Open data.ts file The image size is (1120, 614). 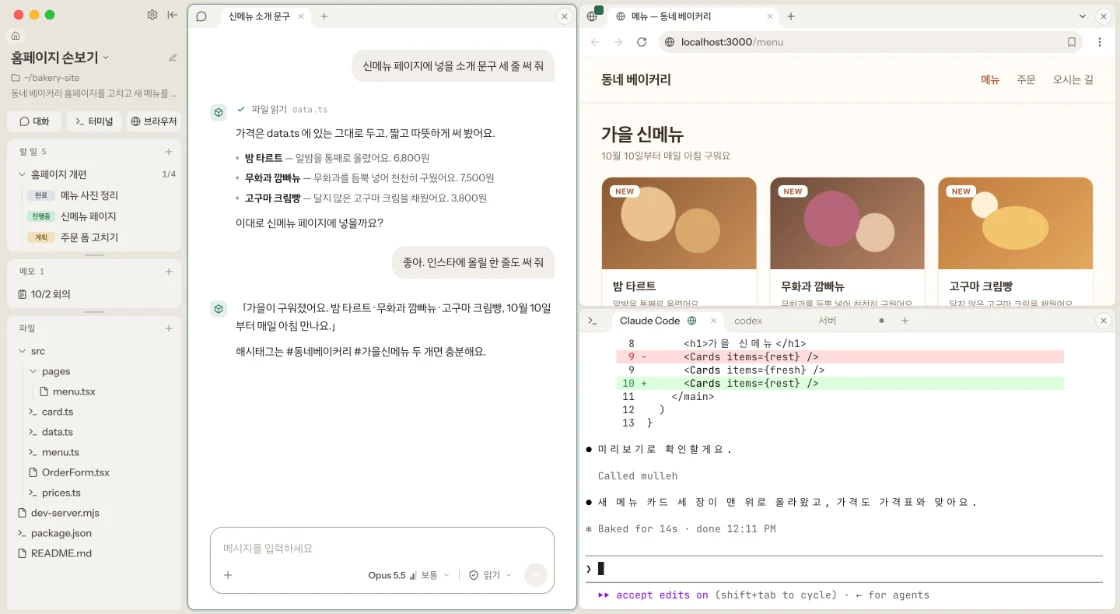pyautogui.click(x=57, y=432)
